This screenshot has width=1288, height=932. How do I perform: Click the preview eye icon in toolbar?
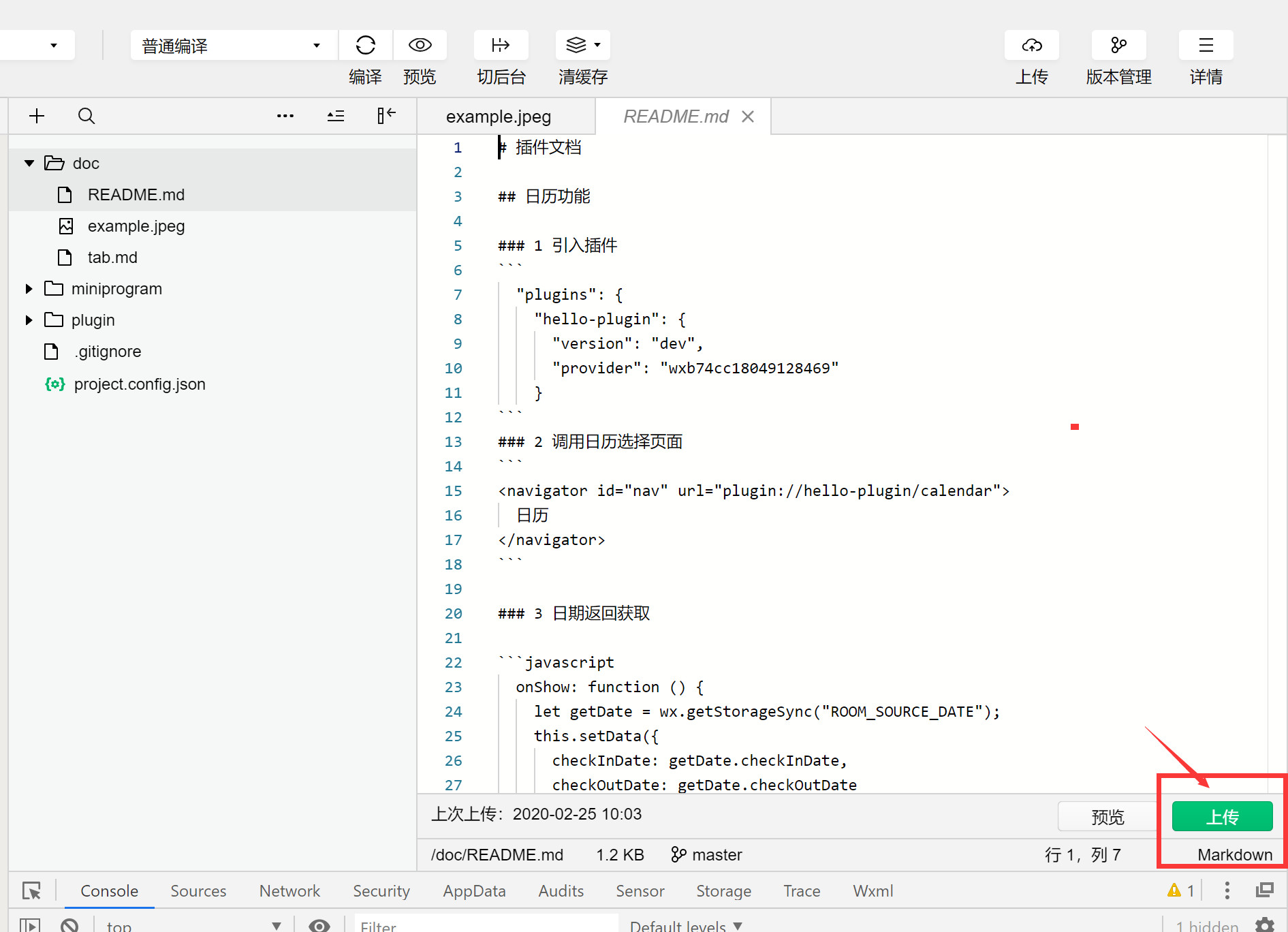[x=420, y=45]
